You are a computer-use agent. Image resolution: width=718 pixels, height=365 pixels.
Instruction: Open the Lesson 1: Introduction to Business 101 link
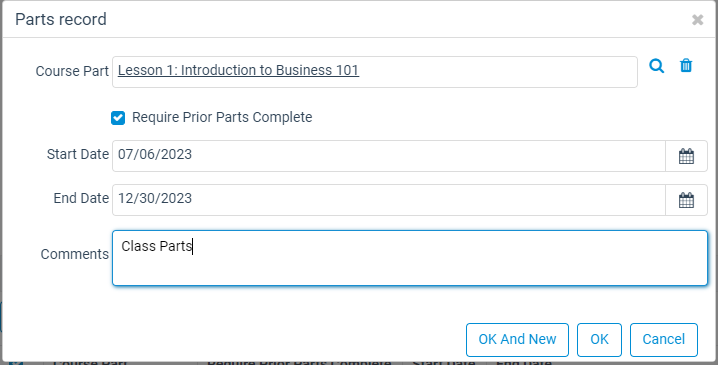tap(239, 70)
